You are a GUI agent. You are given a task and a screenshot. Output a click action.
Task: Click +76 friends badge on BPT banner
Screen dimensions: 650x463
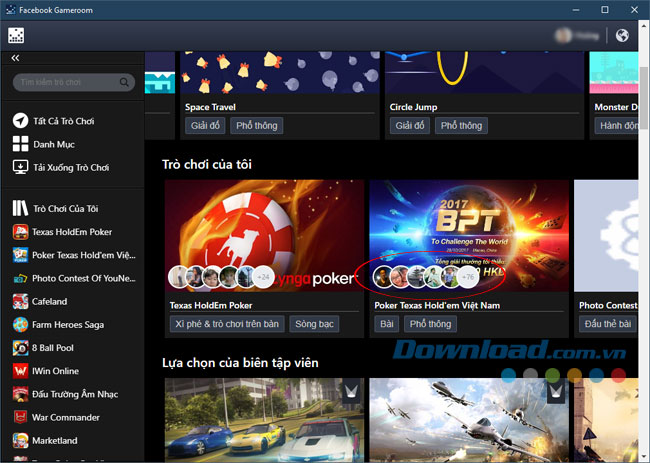[468, 277]
